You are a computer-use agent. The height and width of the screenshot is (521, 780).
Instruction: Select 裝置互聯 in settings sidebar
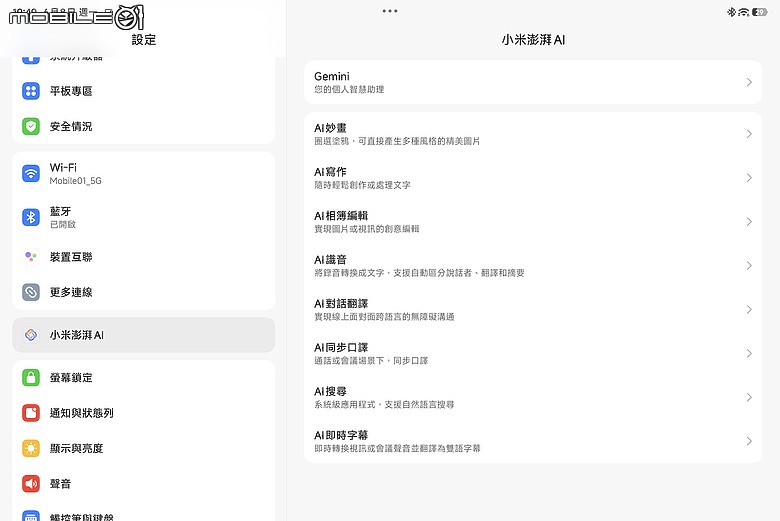tap(144, 257)
